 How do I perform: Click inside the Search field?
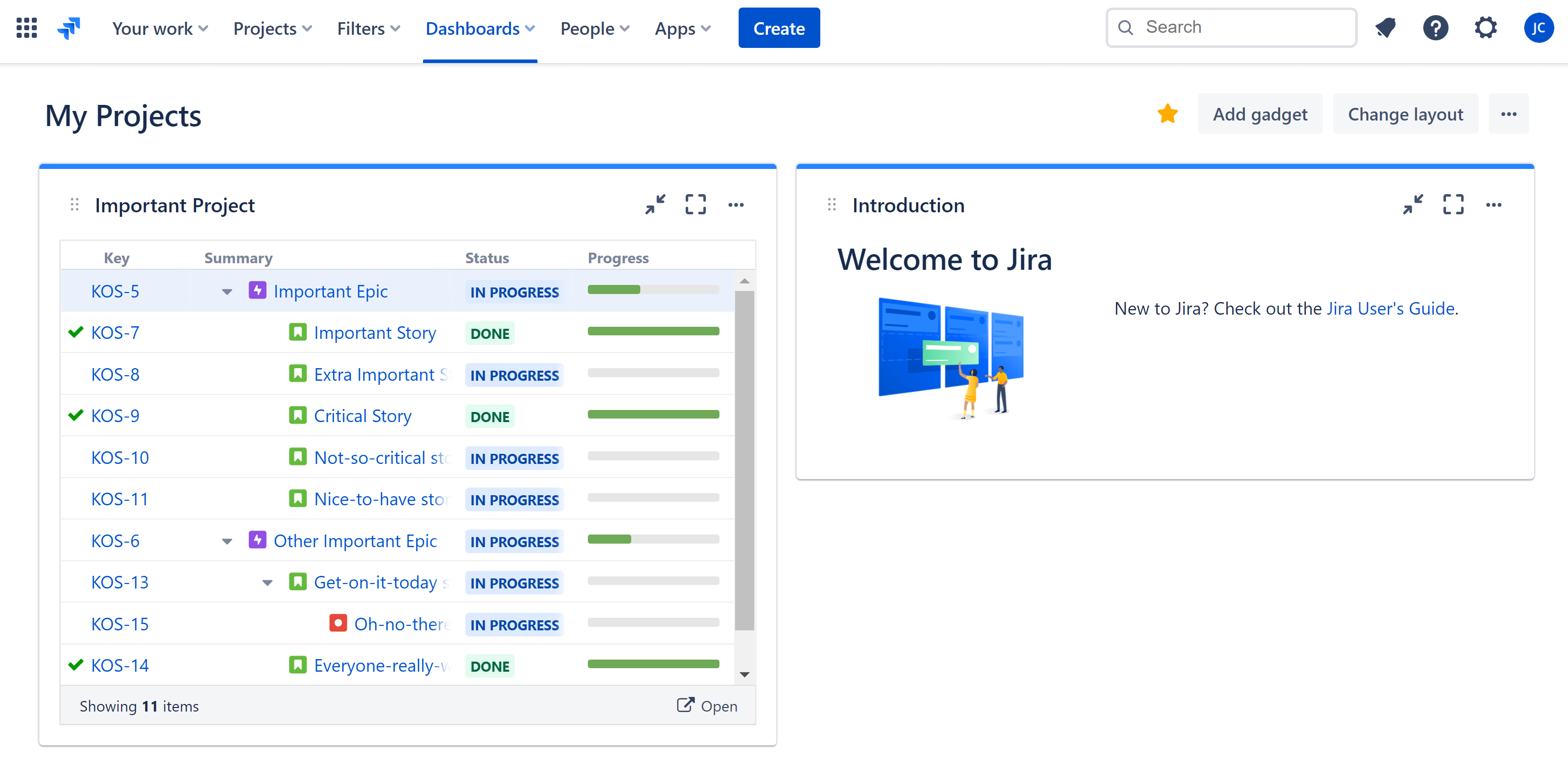1231,27
